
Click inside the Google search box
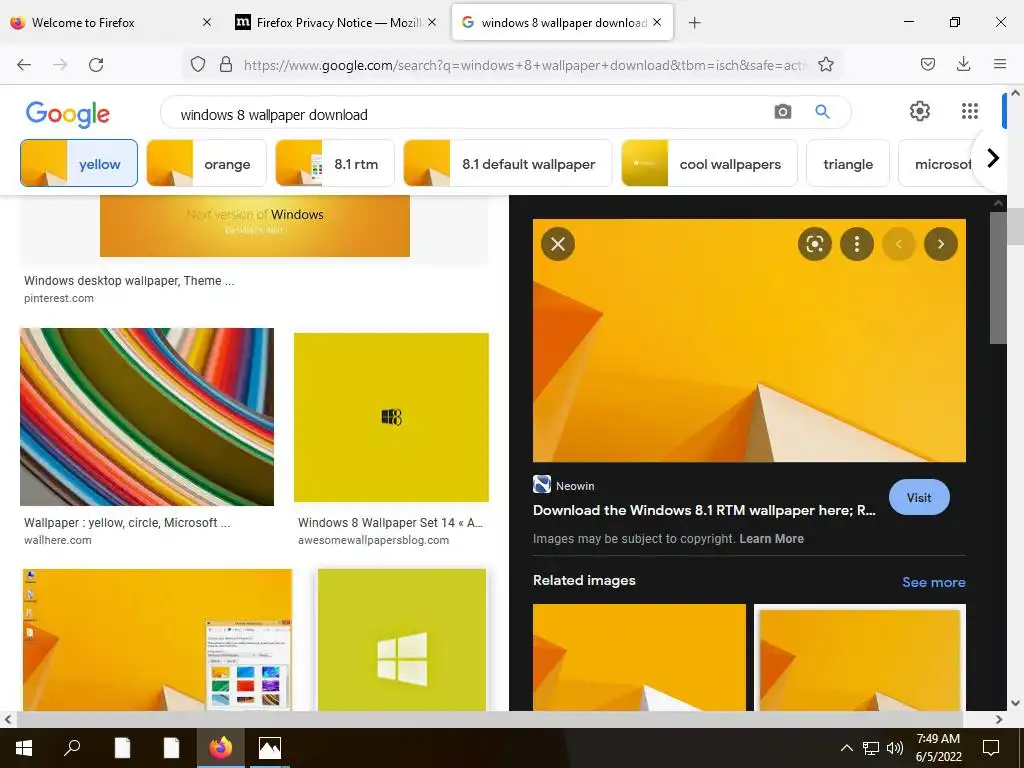coord(470,114)
